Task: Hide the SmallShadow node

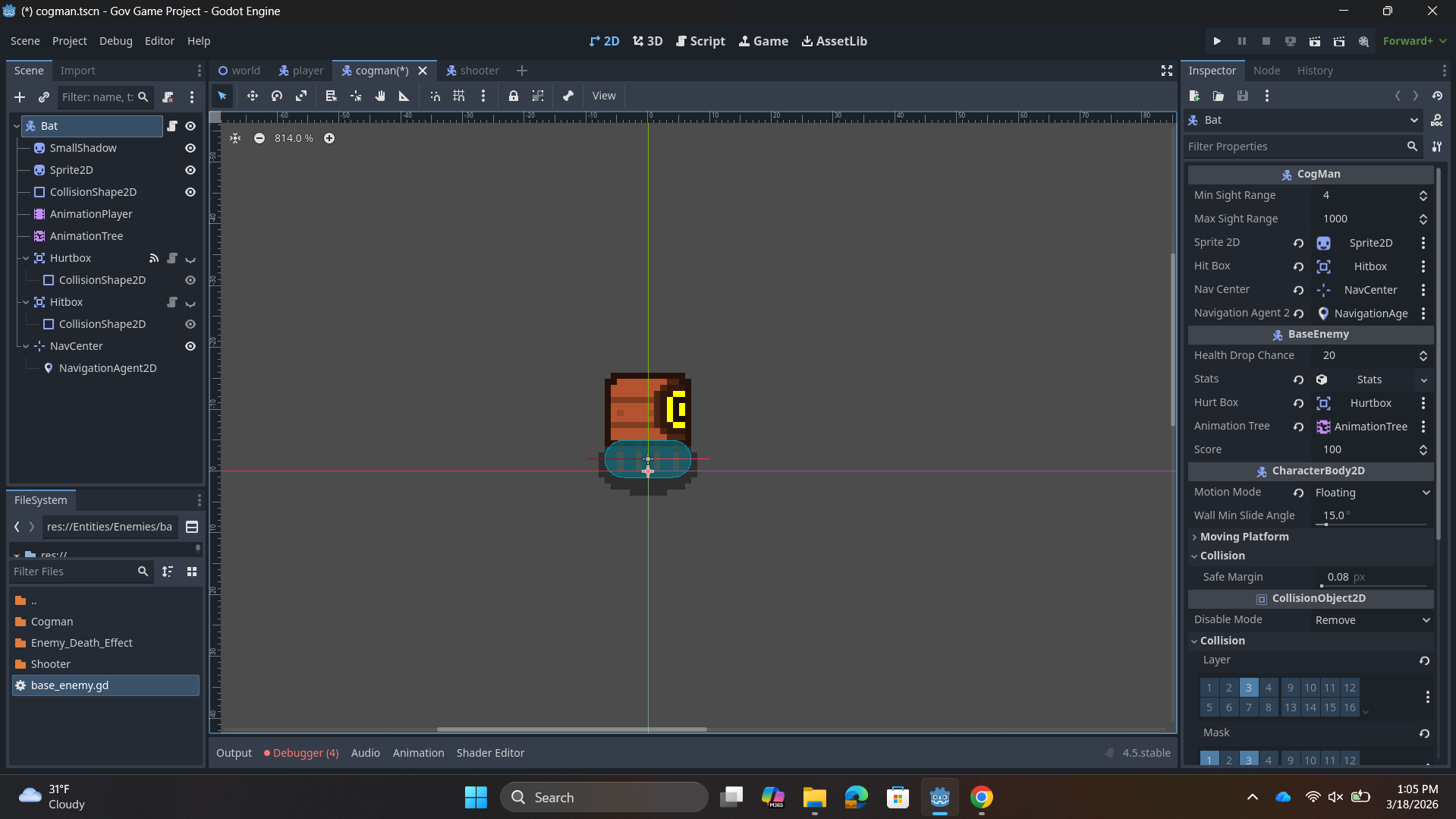Action: click(190, 148)
